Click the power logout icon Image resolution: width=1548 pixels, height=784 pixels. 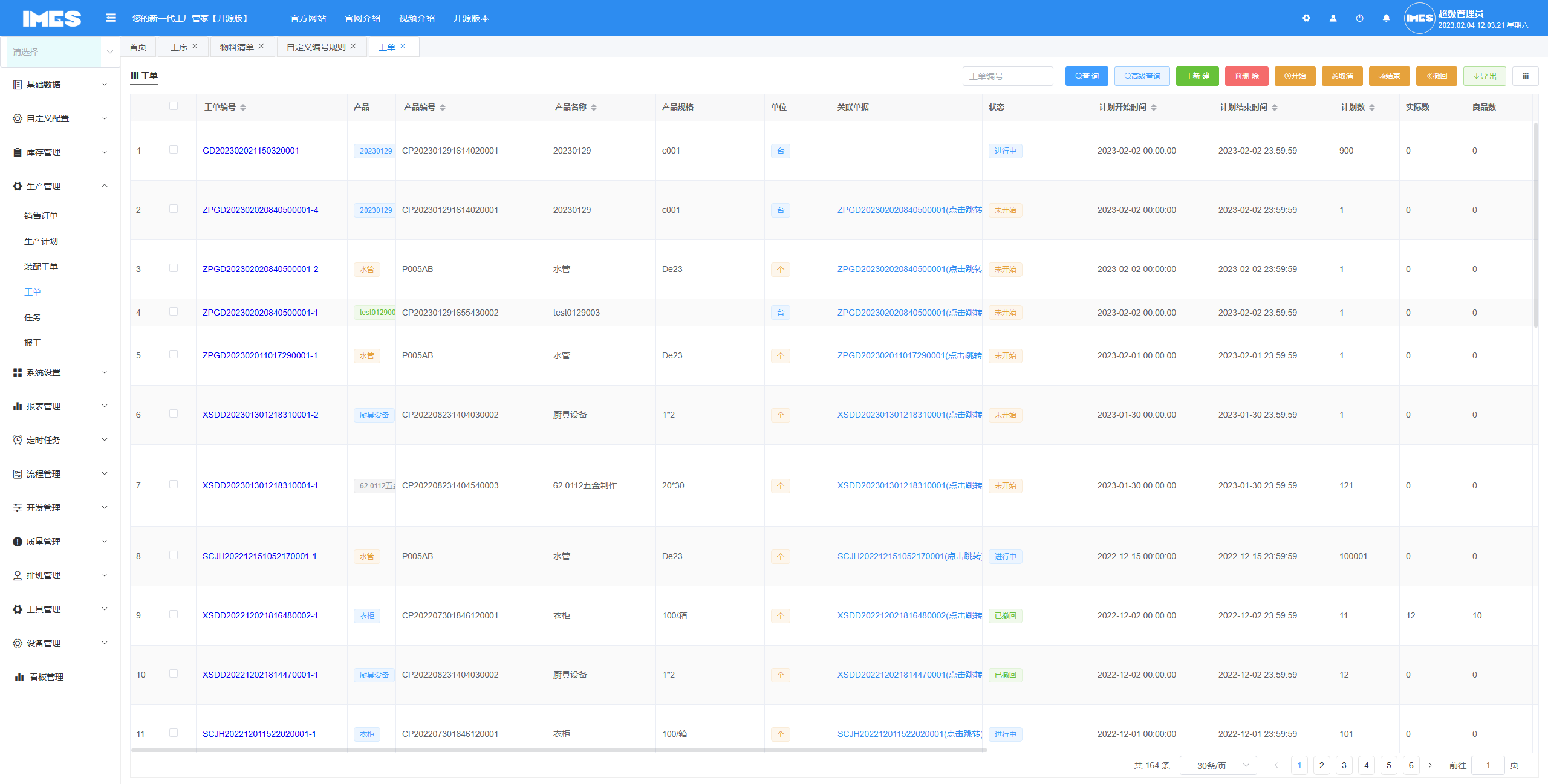[x=1359, y=18]
